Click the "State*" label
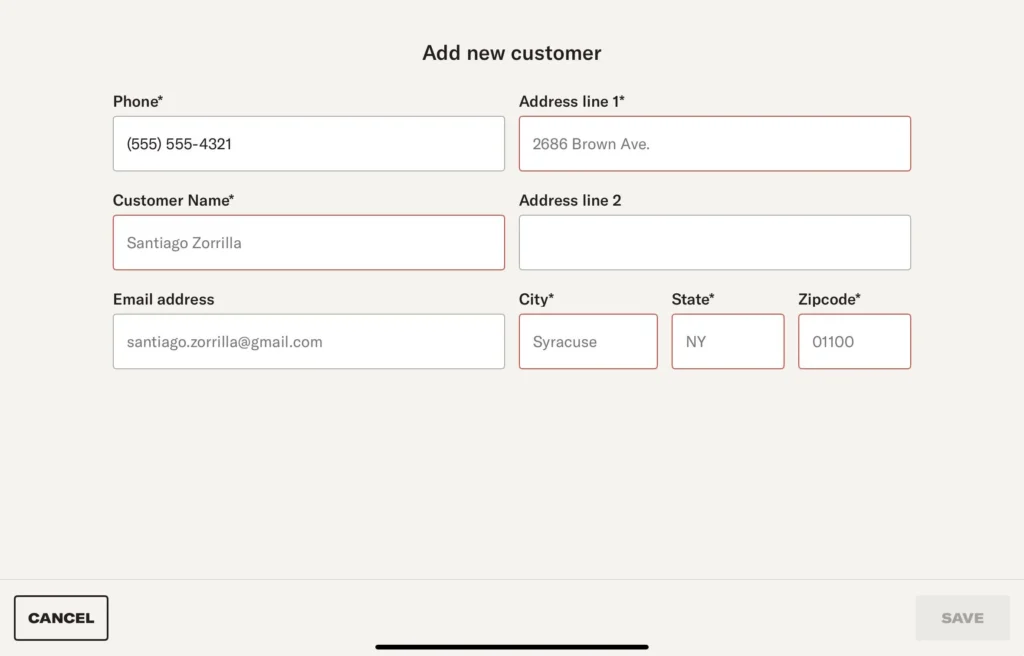This screenshot has height=656, width=1024. point(692,300)
